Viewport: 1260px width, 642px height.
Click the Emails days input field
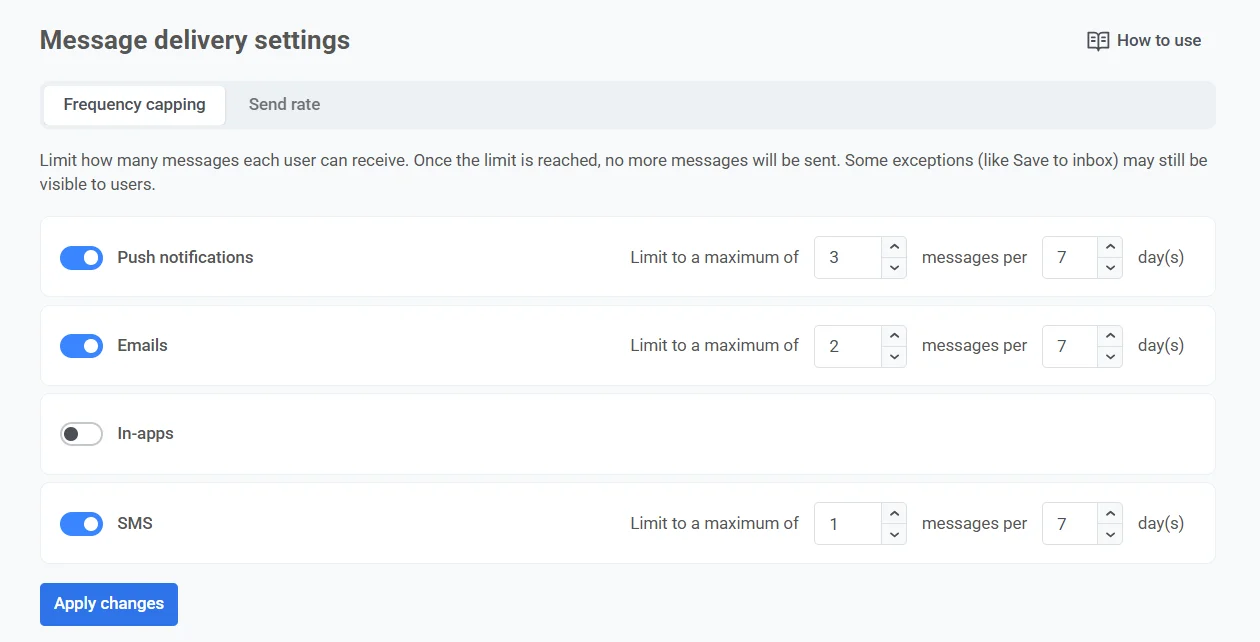point(1069,346)
